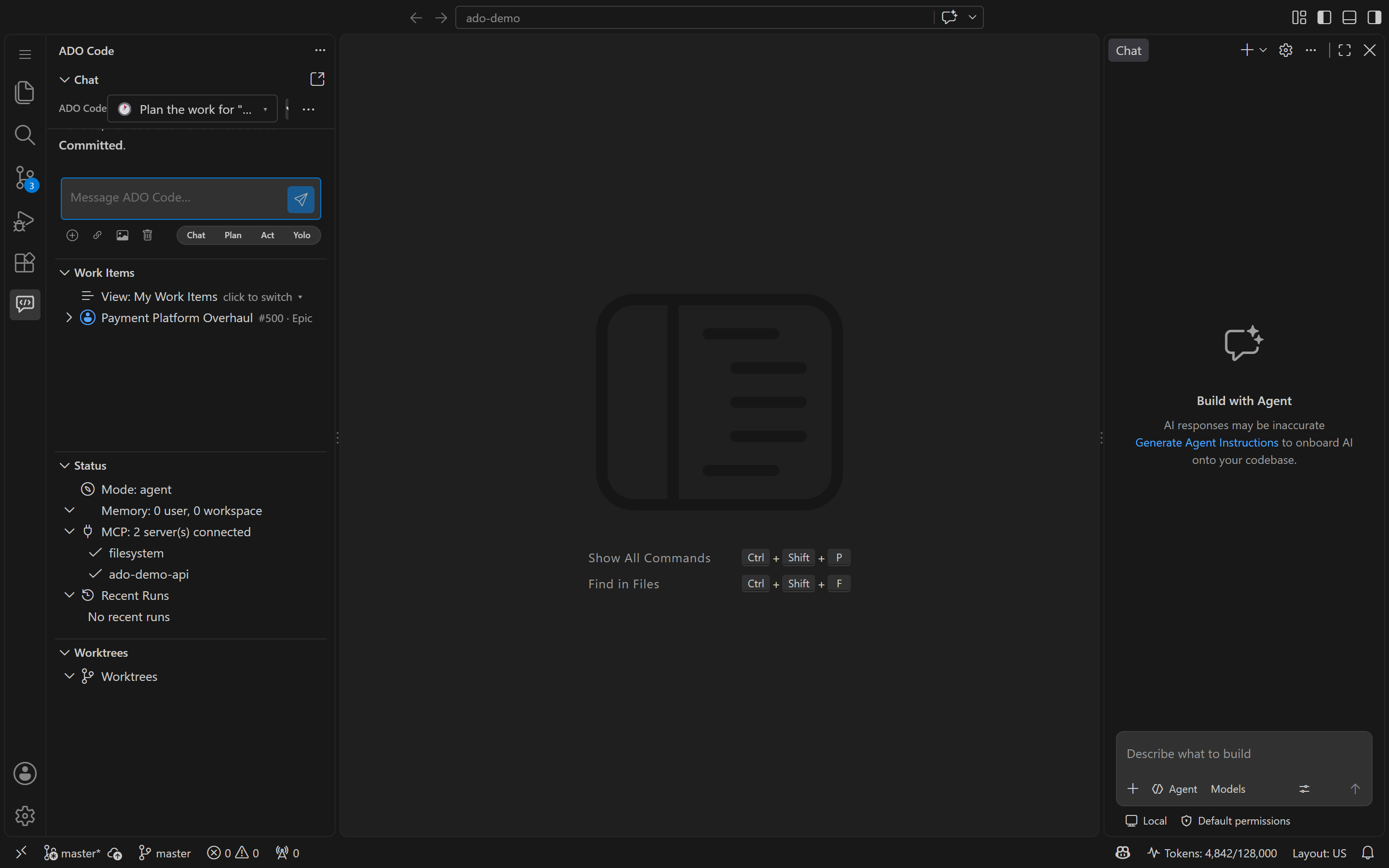Open notifications bell in status bar
Image resolution: width=1389 pixels, height=868 pixels.
(1368, 853)
